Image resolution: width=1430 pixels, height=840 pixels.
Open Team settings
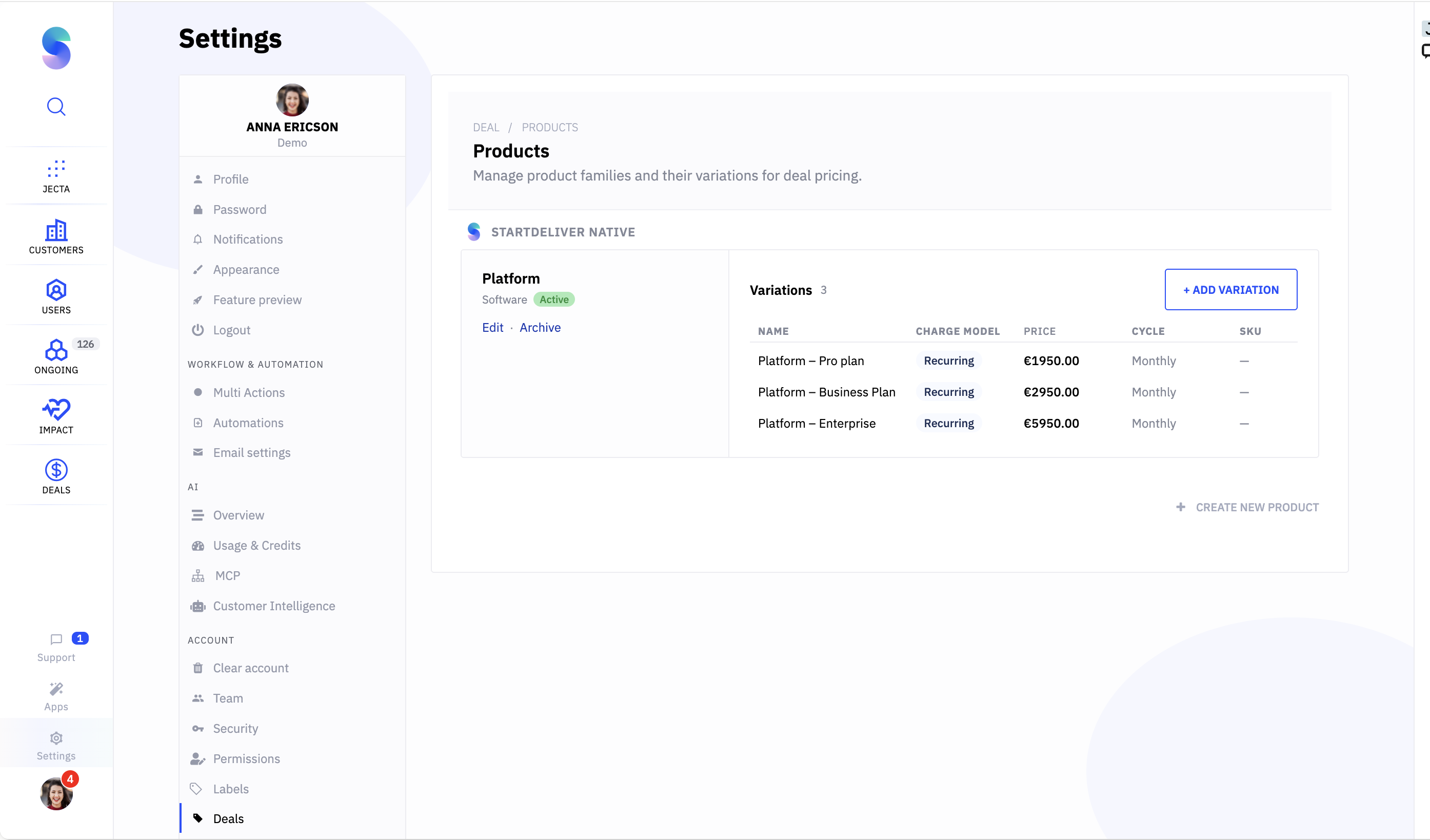pos(228,698)
